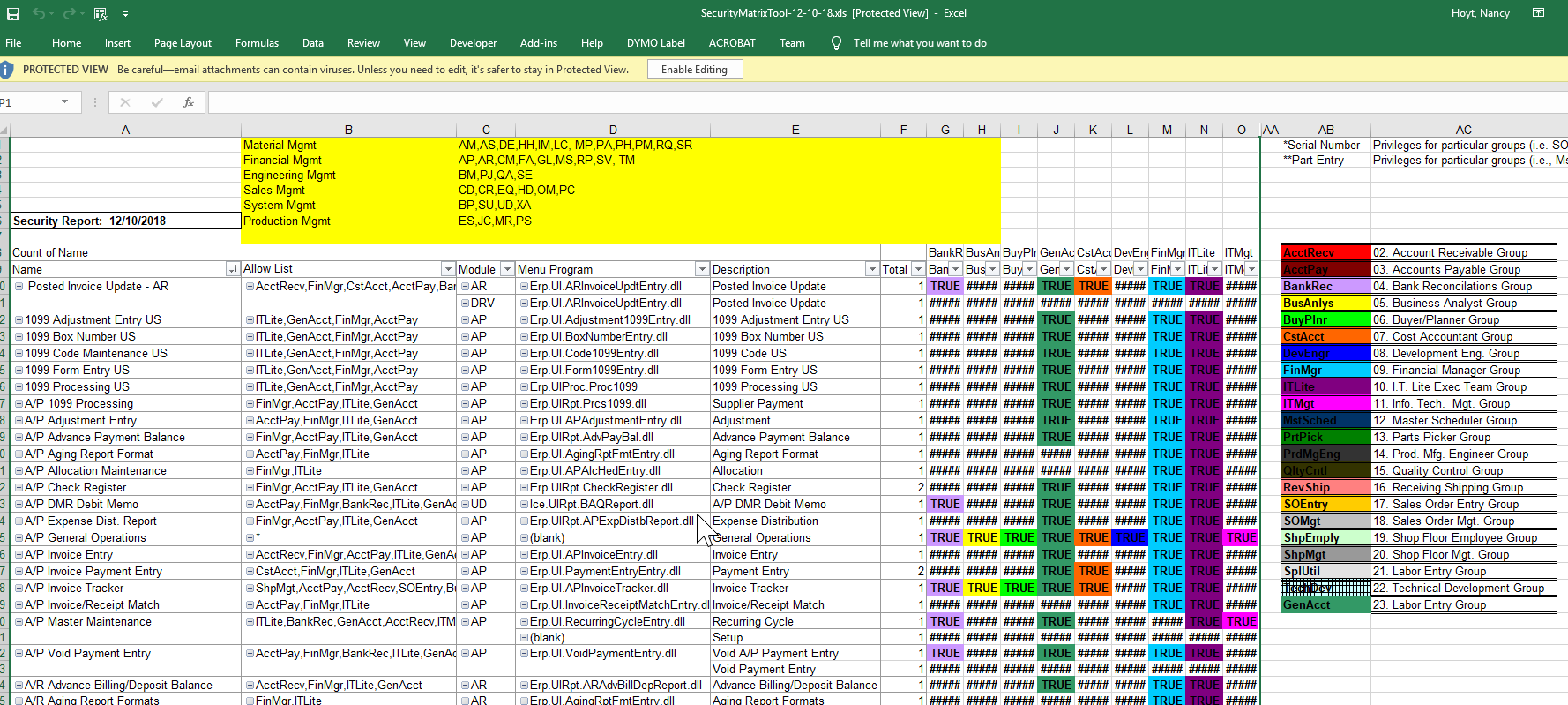The height and width of the screenshot is (705, 1568).
Task: Click the A/P DMR Debit Memo name cell
Action: click(x=125, y=504)
